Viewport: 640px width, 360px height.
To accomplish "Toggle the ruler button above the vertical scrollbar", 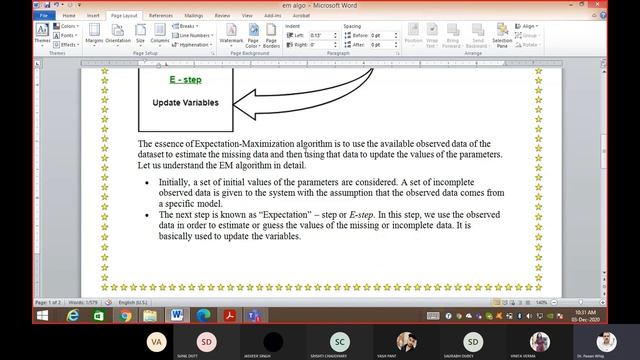I will (x=603, y=63).
